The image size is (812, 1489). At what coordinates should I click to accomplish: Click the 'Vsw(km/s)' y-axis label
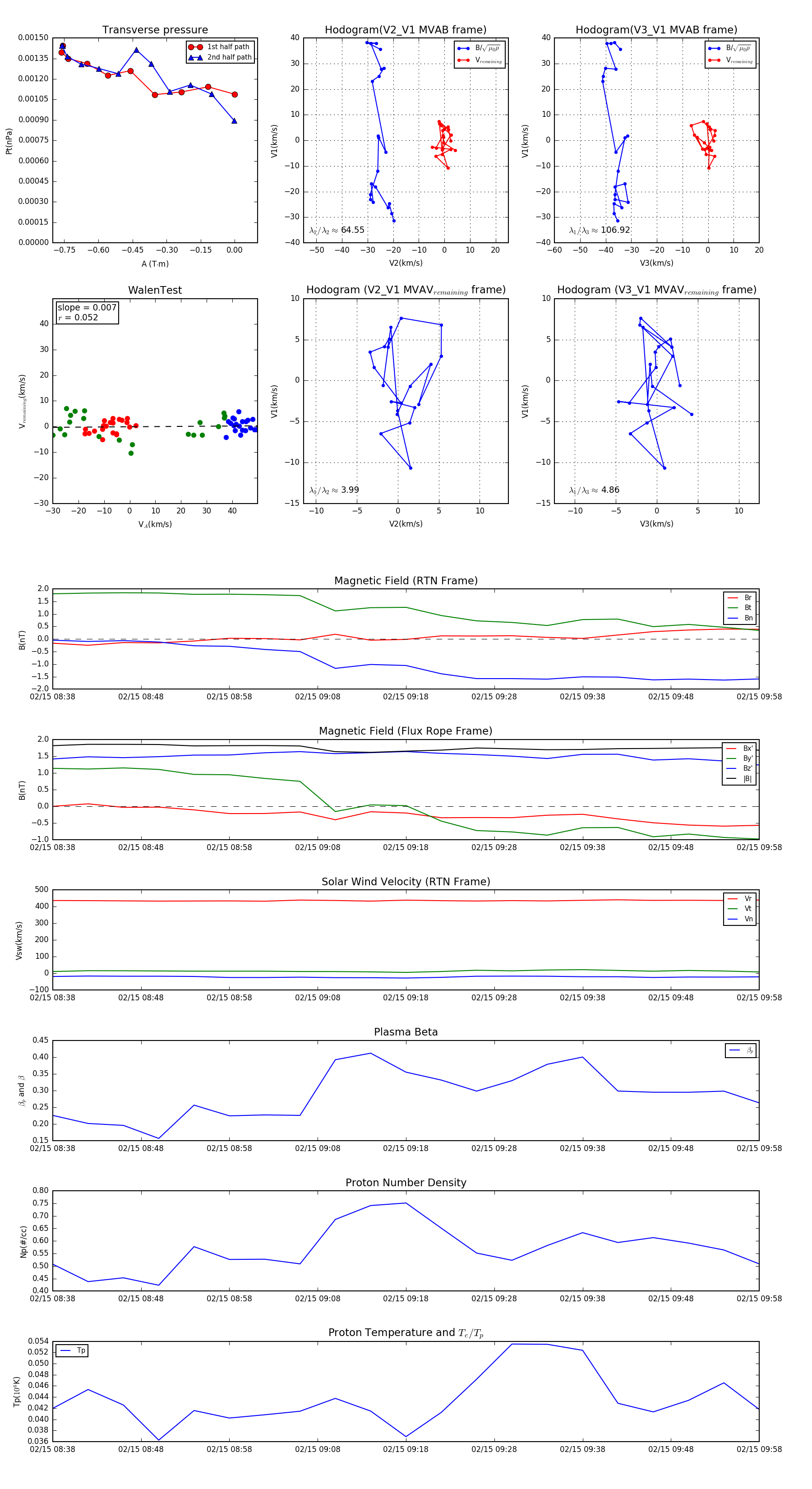click(18, 940)
